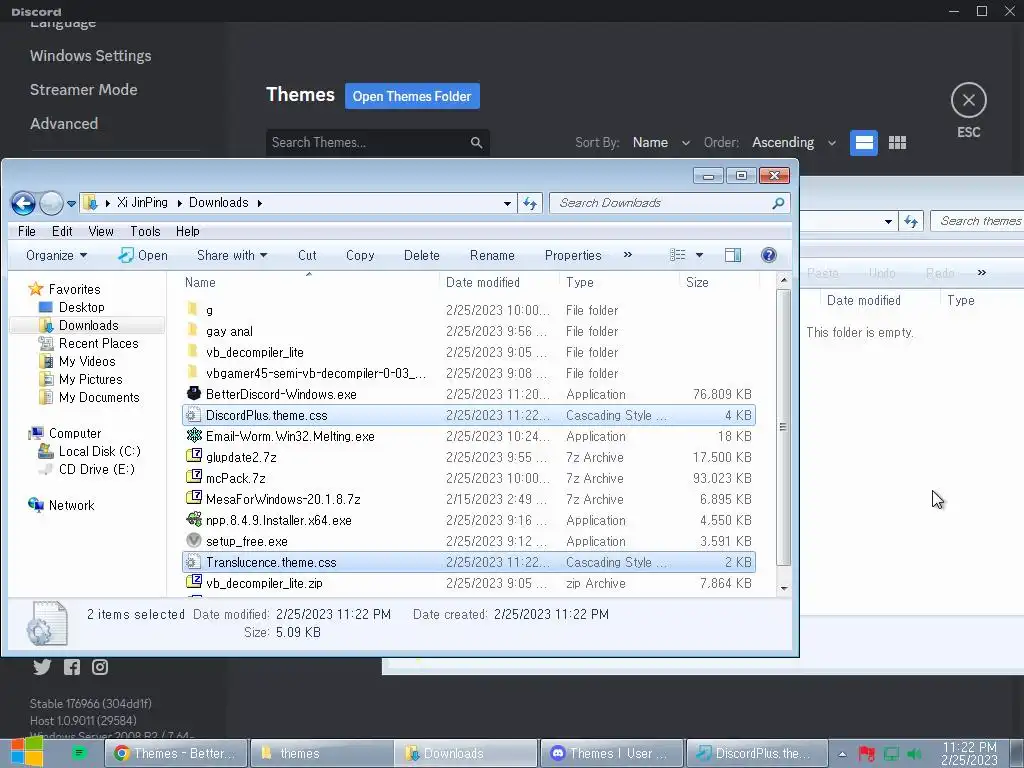Show more toolbar commands chevron in Downloads

[628, 255]
